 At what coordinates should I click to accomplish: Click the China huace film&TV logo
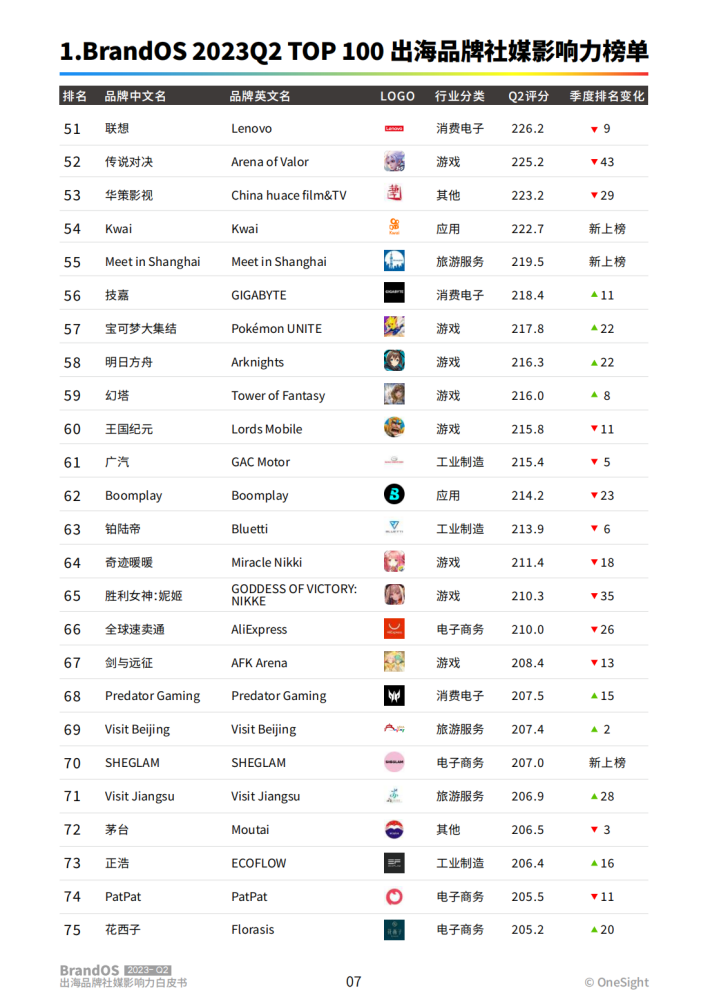[x=394, y=193]
